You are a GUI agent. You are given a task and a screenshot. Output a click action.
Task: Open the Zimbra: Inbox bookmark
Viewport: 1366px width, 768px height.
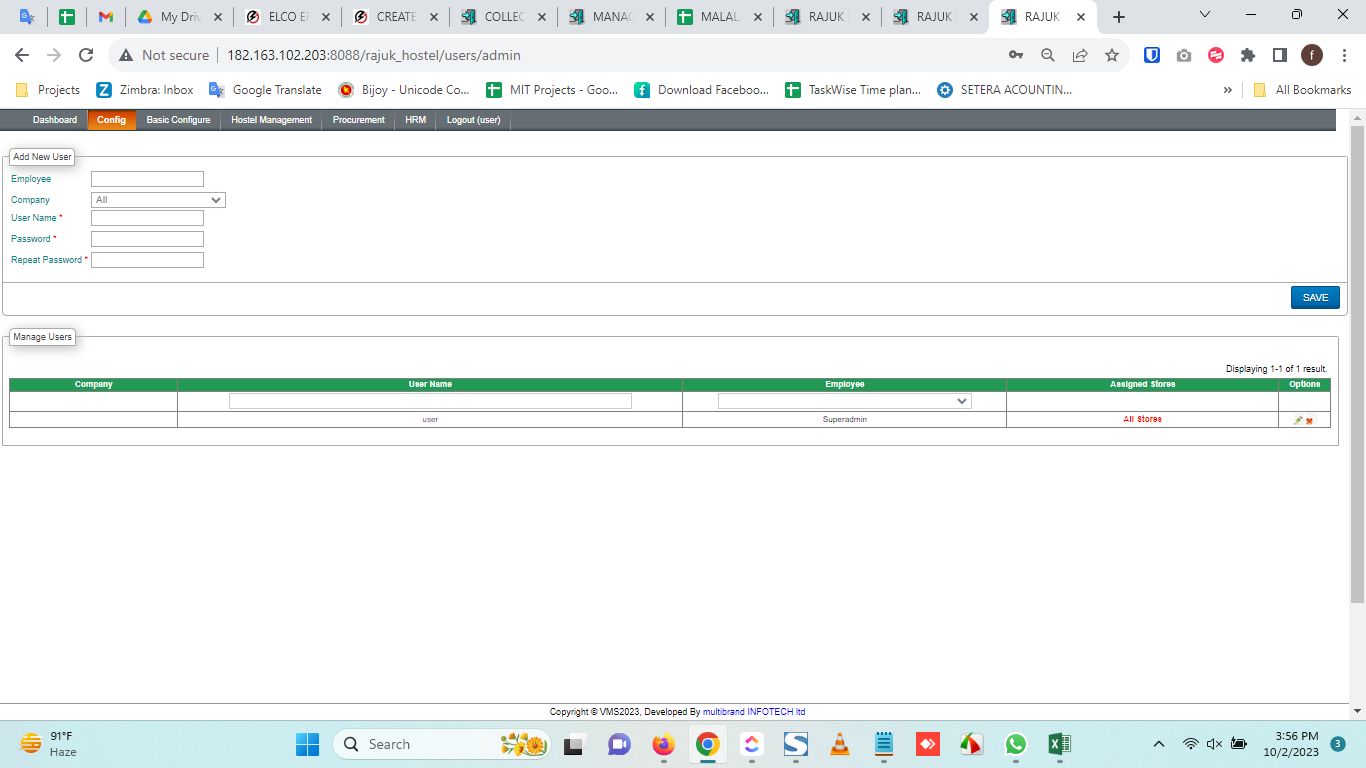[x=145, y=90]
